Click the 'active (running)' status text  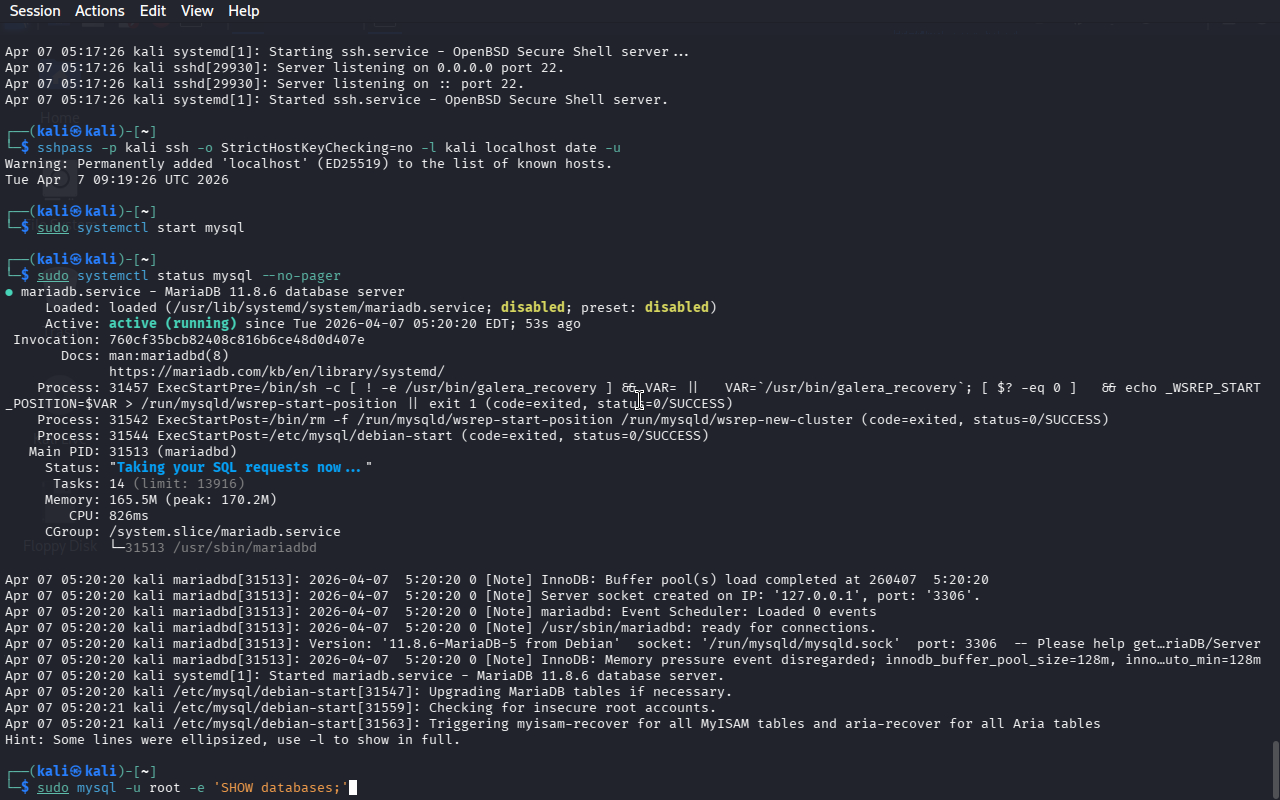(173, 324)
